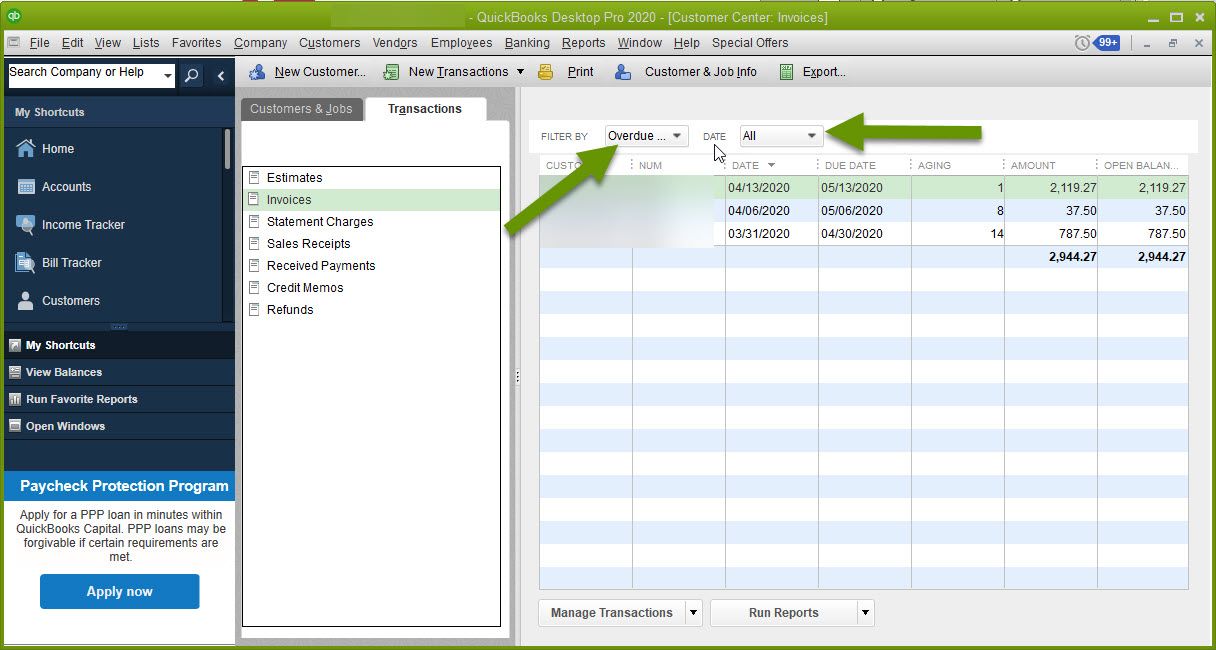Click the QuickBooks logo in title bar
Image resolution: width=1216 pixels, height=650 pixels.
14,17
